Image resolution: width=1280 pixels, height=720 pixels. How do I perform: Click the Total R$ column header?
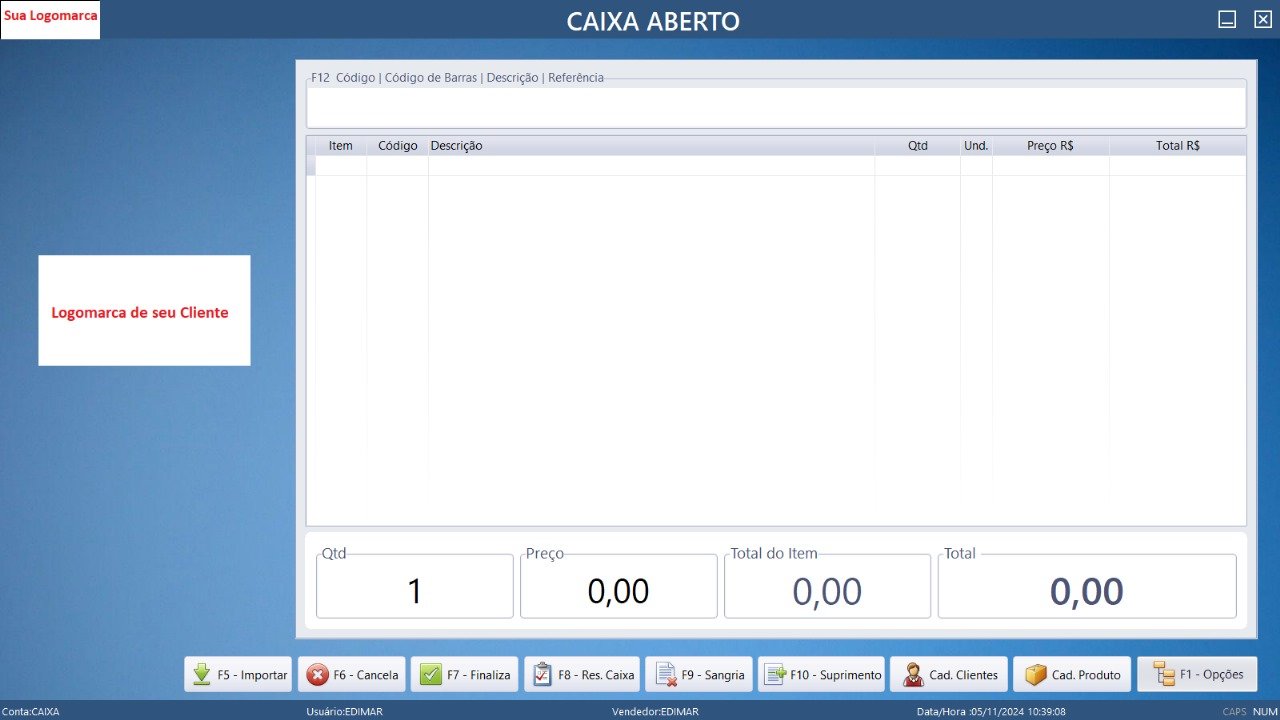[x=1177, y=146]
